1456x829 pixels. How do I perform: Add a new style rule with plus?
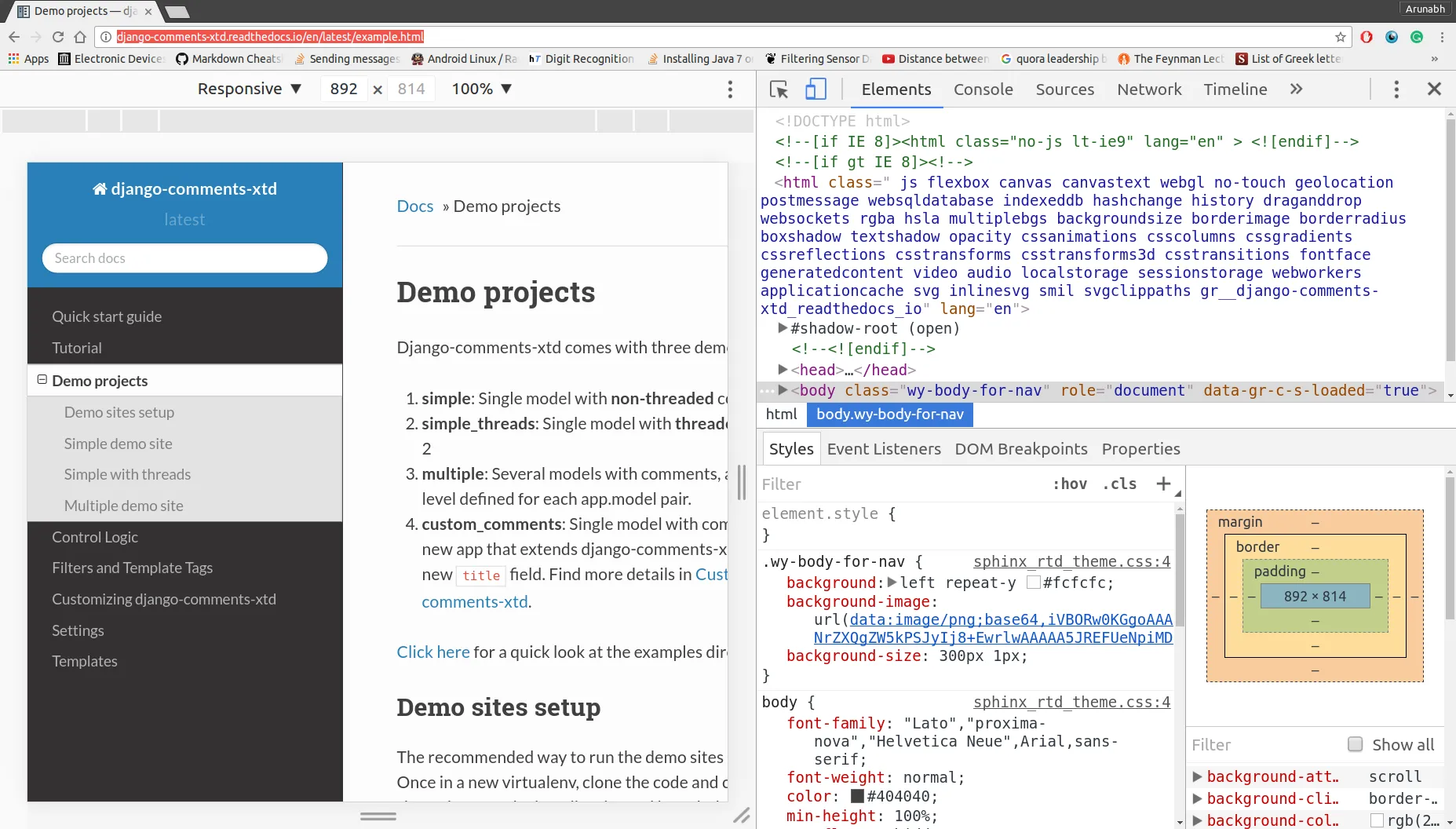point(1163,484)
